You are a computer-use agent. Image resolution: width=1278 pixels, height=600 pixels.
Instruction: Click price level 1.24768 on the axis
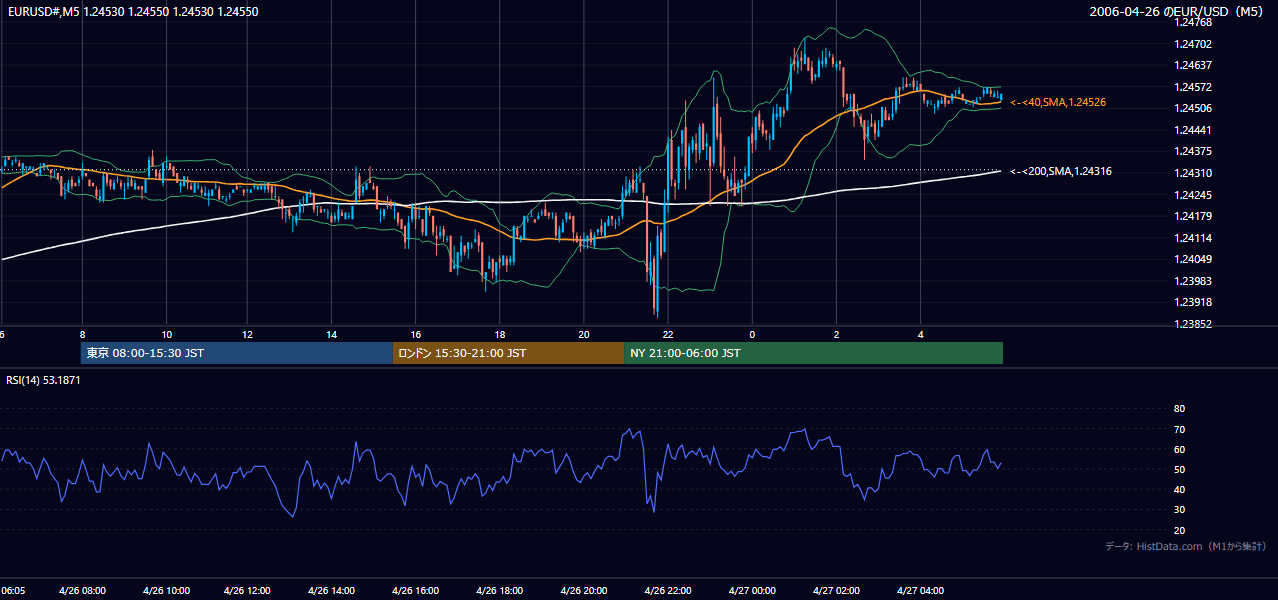pos(1191,22)
